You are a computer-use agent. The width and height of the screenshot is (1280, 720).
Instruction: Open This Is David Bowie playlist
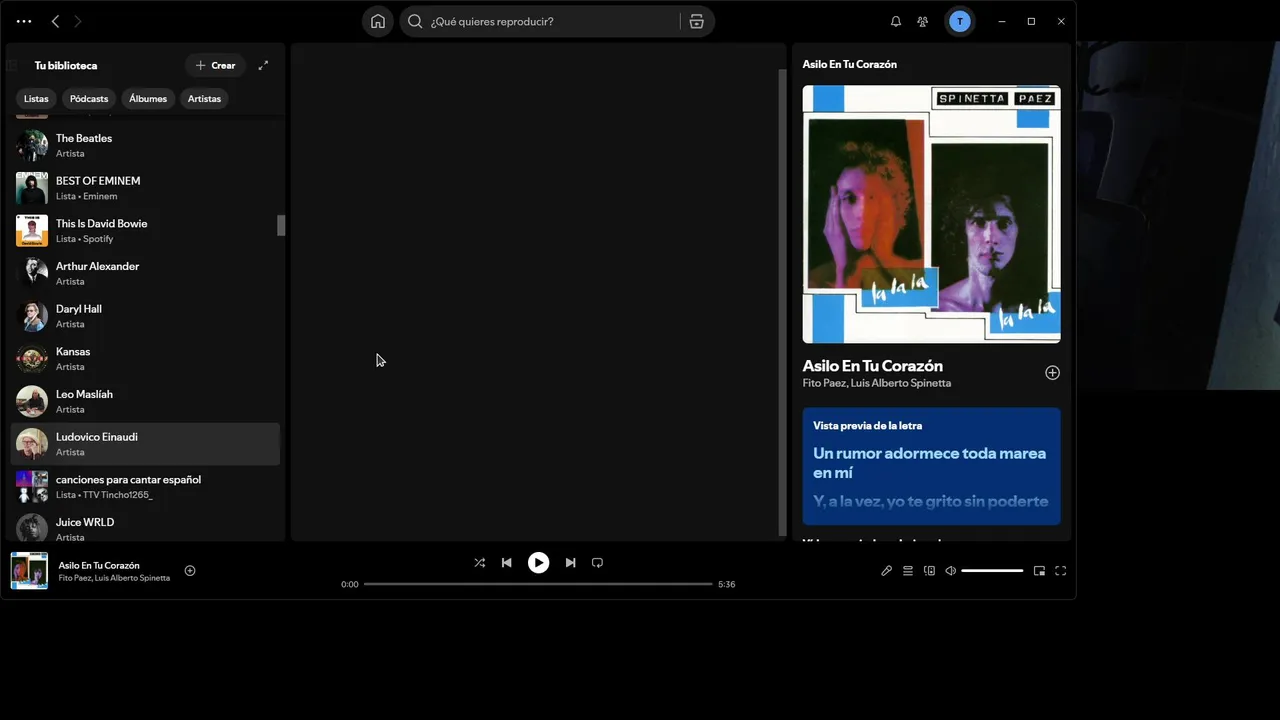click(x=145, y=231)
